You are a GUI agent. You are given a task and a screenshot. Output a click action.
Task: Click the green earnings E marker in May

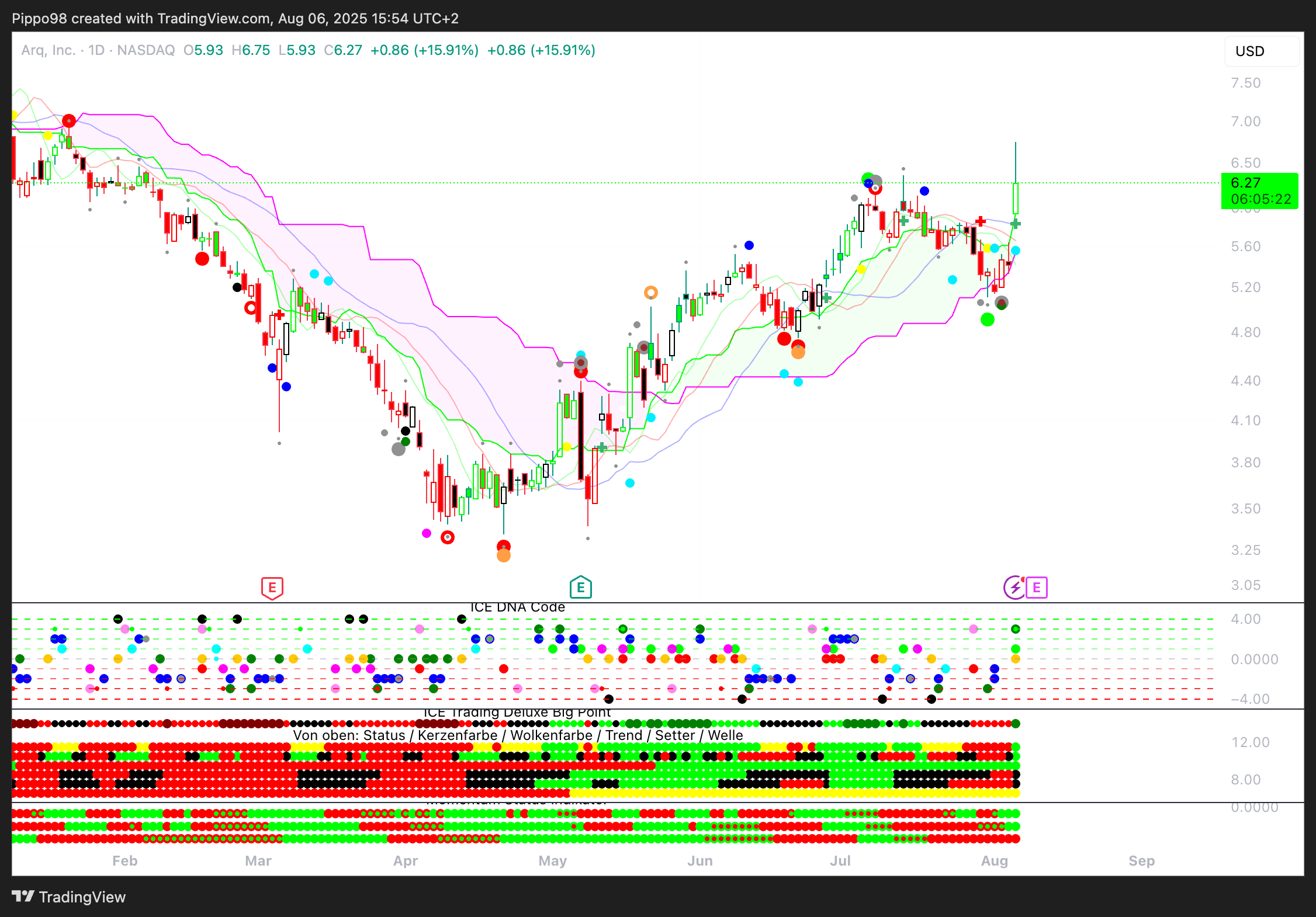click(580, 588)
